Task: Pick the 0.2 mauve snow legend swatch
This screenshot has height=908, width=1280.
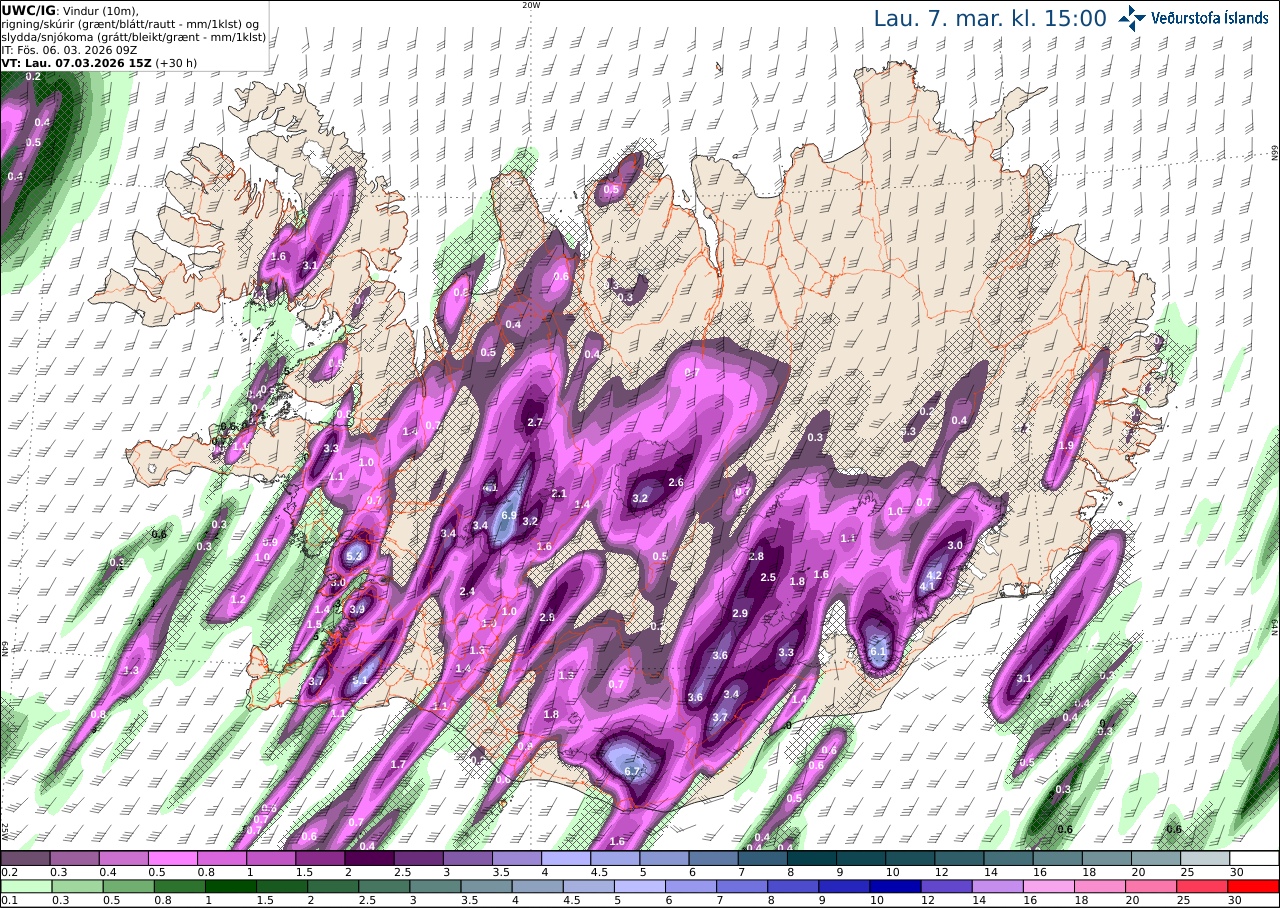Action: (x=25, y=858)
